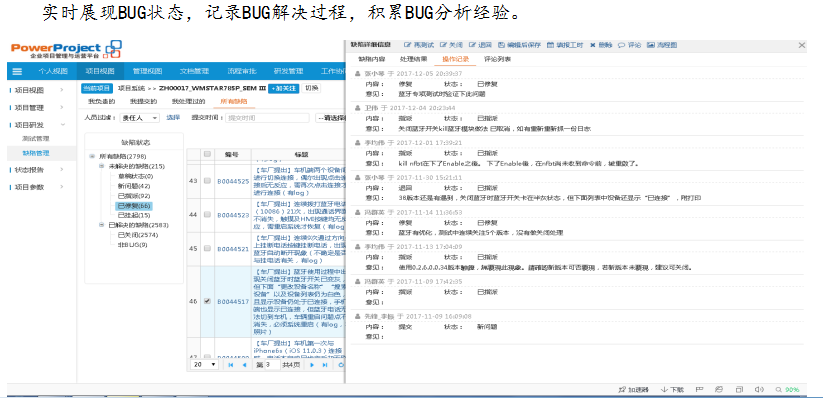Go to next page in pager
823x398 pixels.
point(312,364)
